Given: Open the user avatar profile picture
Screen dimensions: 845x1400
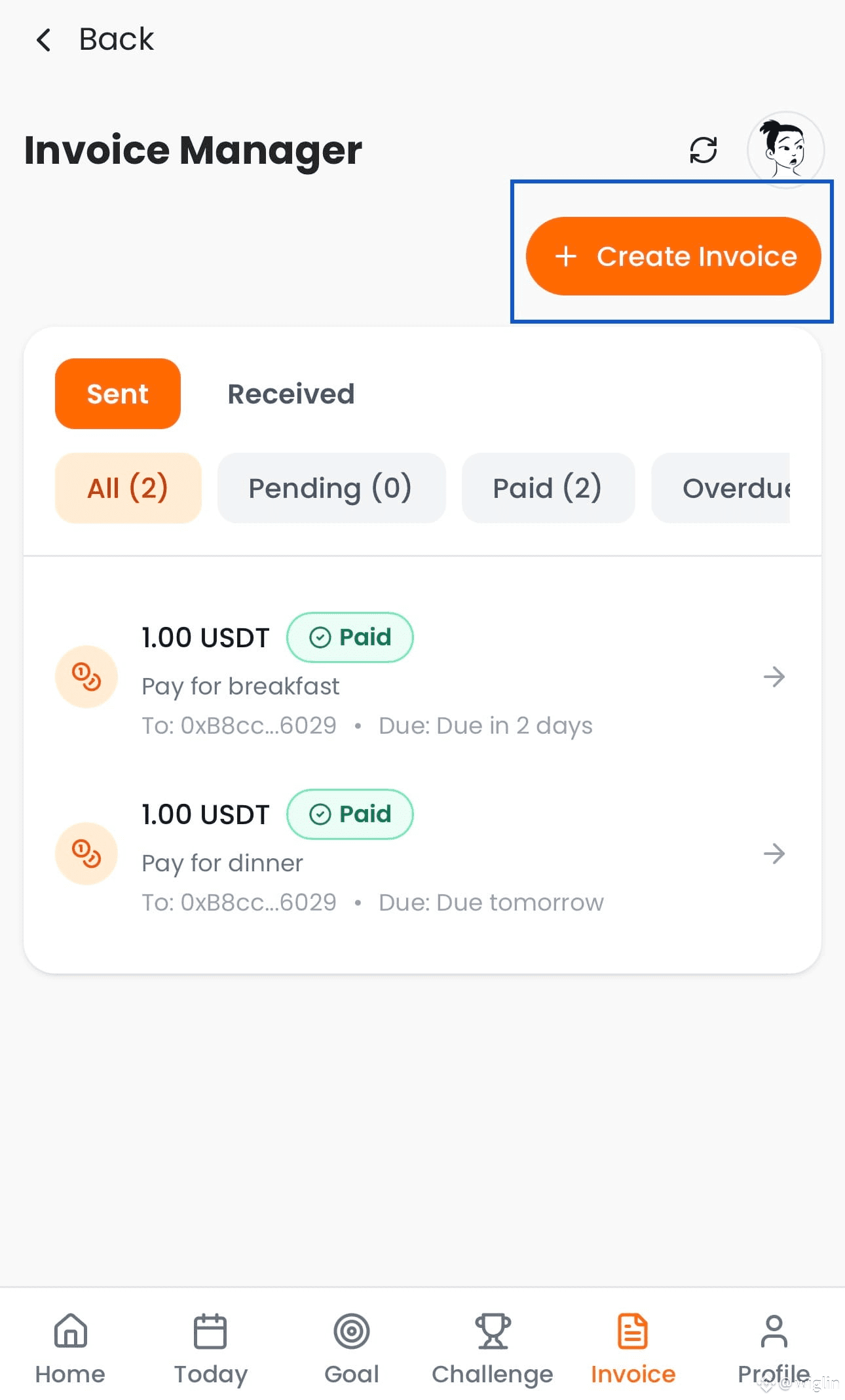Looking at the screenshot, I should [x=785, y=149].
